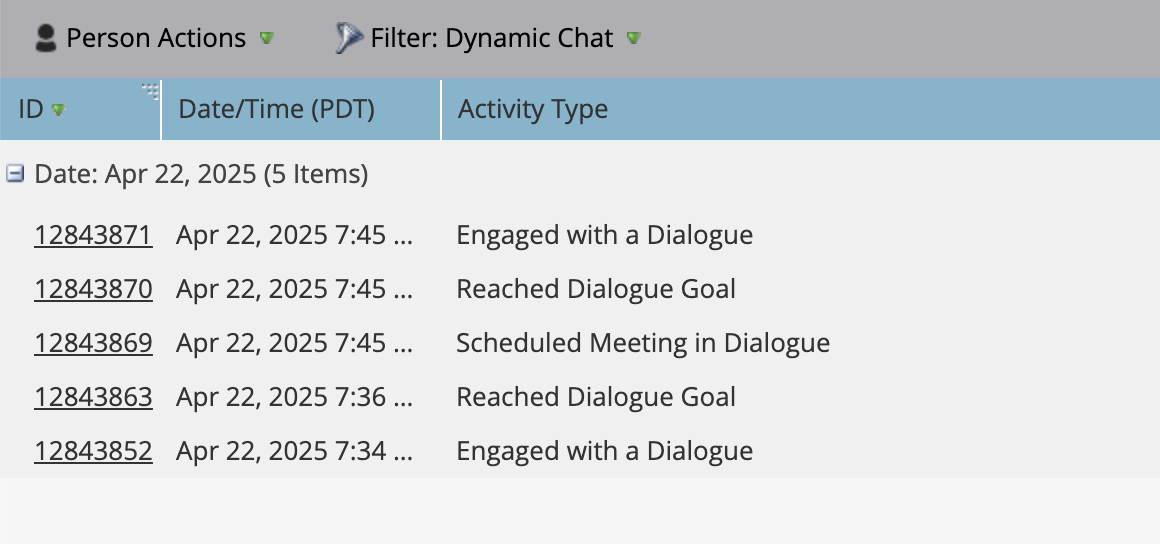Image resolution: width=1160 pixels, height=544 pixels.
Task: Open activity ID 12843871
Action: pyautogui.click(x=93, y=235)
